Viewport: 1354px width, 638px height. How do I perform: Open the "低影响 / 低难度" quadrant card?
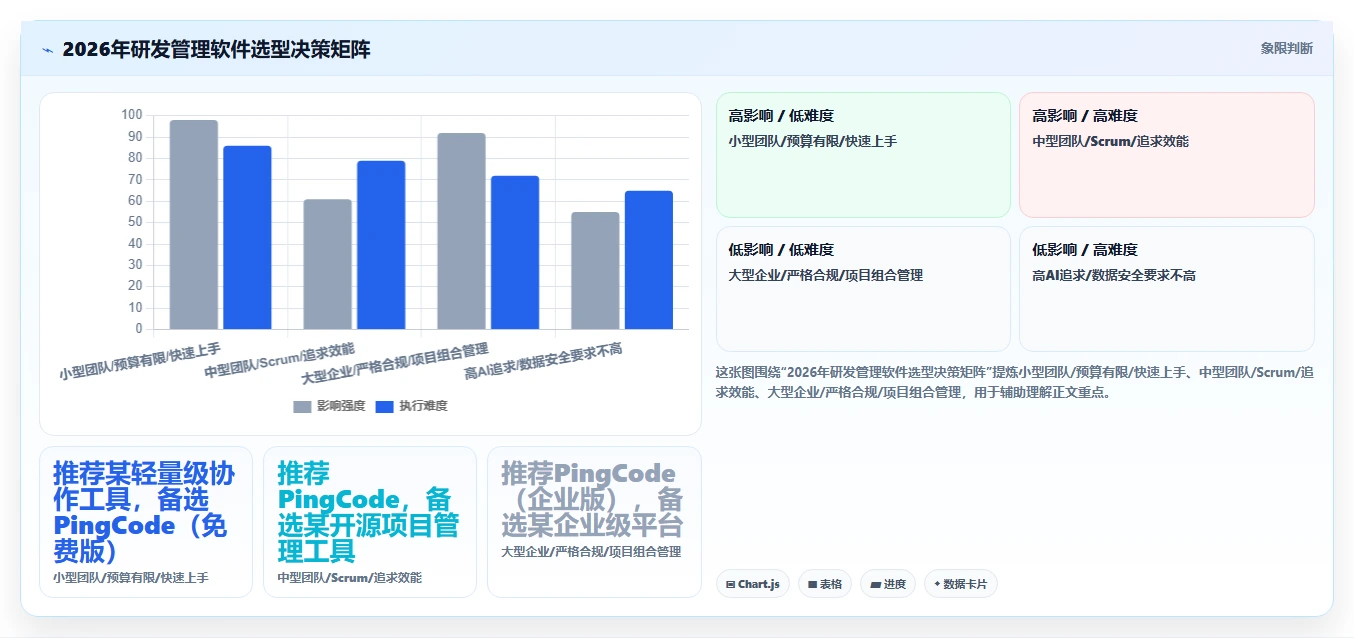(x=863, y=289)
